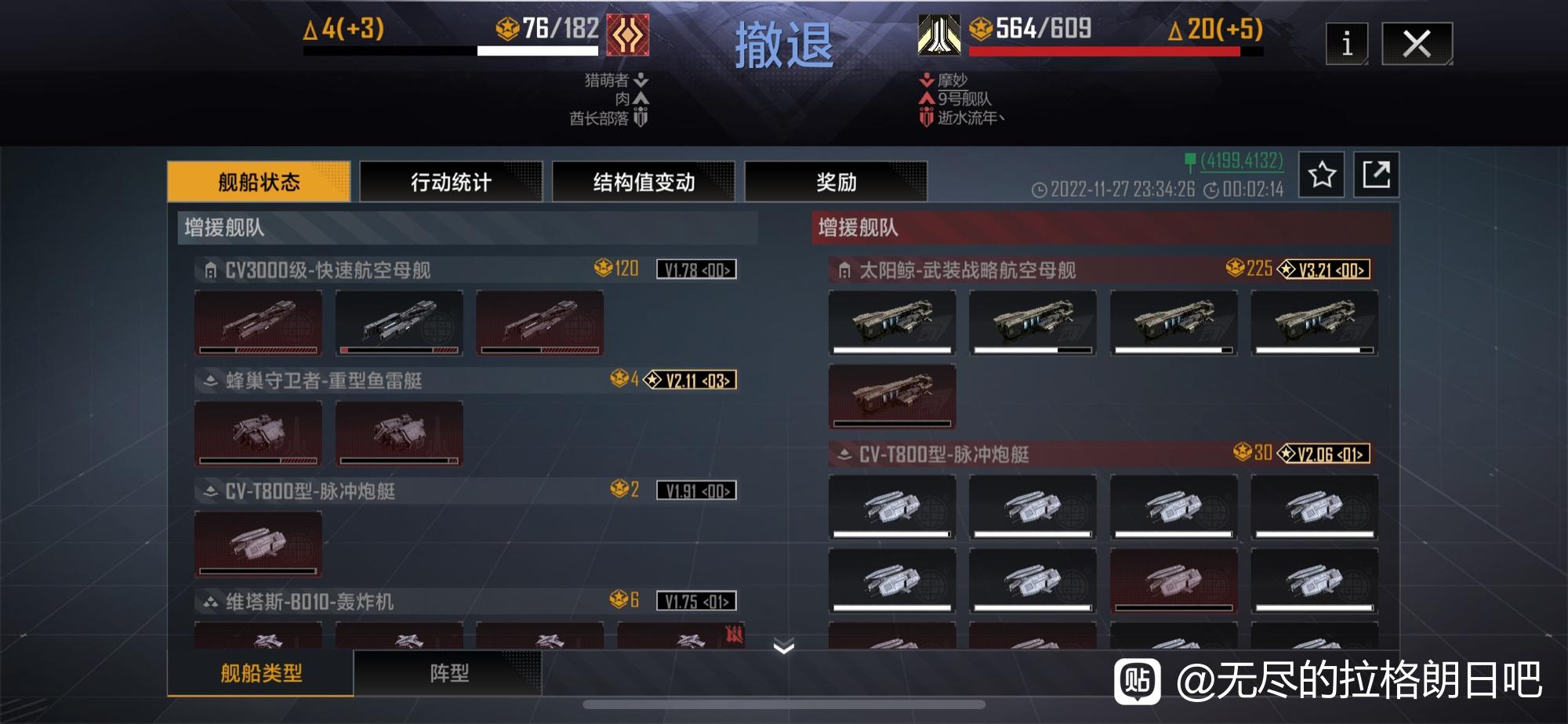Click the star favorite icon
This screenshot has height=724, width=1568.
[1322, 174]
